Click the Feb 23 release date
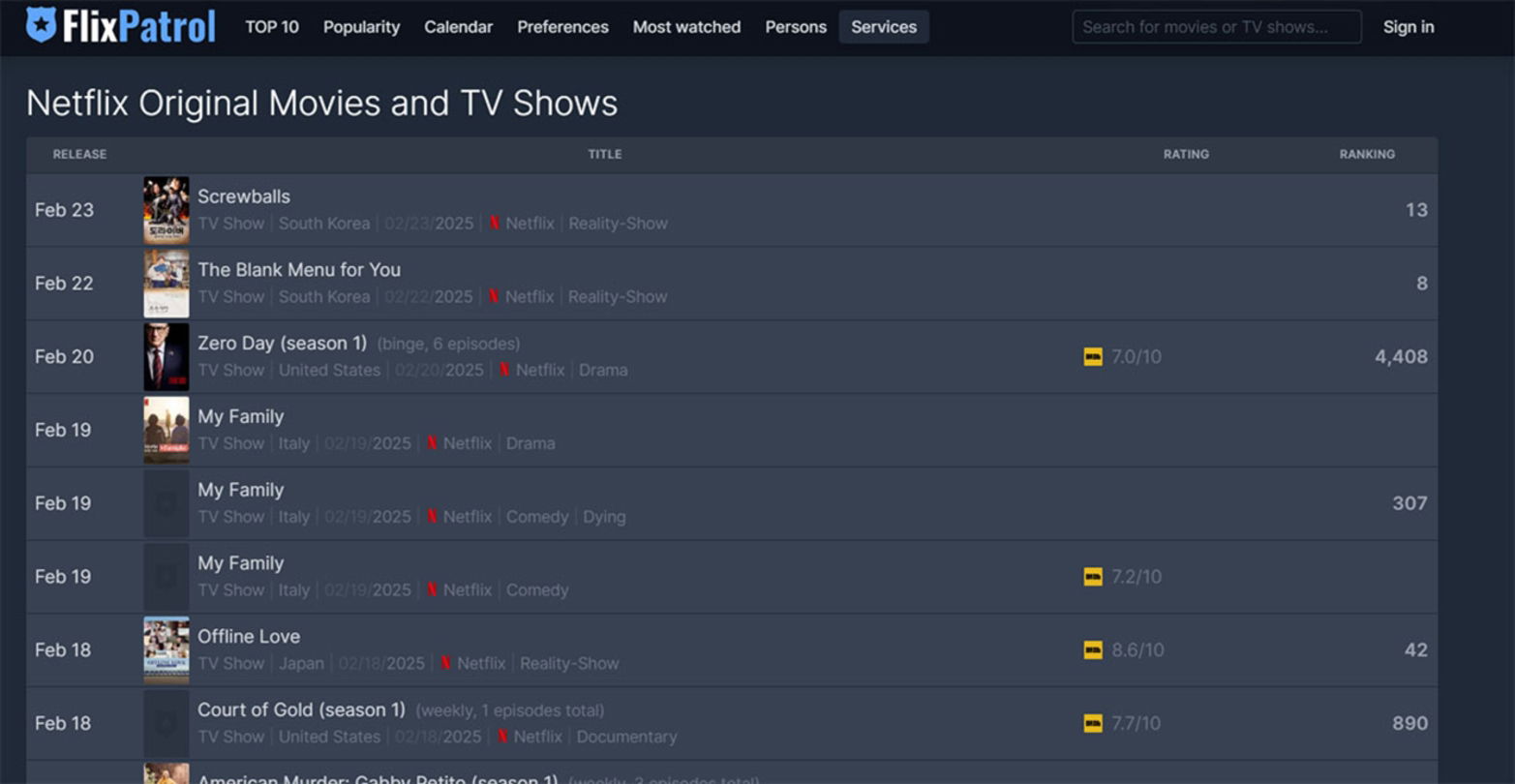This screenshot has height=784, width=1515. pos(64,210)
